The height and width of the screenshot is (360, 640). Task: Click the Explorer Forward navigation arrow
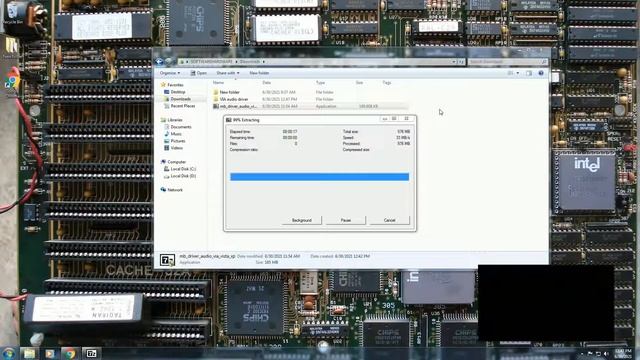169,62
